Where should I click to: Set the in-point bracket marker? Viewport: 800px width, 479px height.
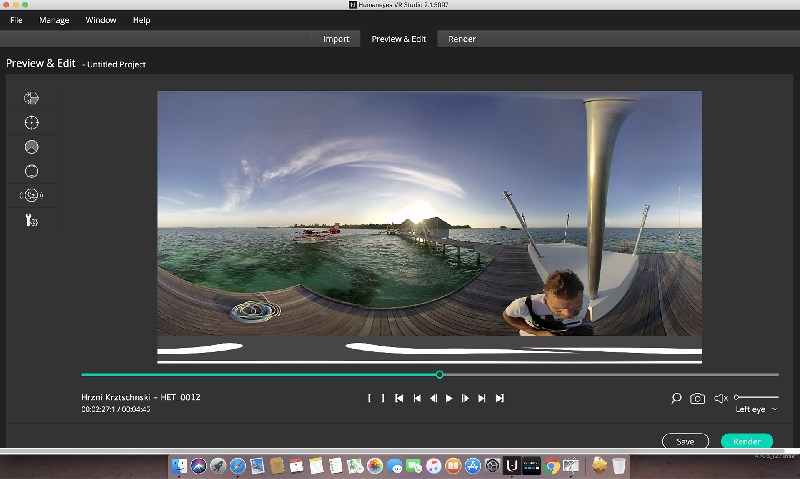[x=369, y=398]
